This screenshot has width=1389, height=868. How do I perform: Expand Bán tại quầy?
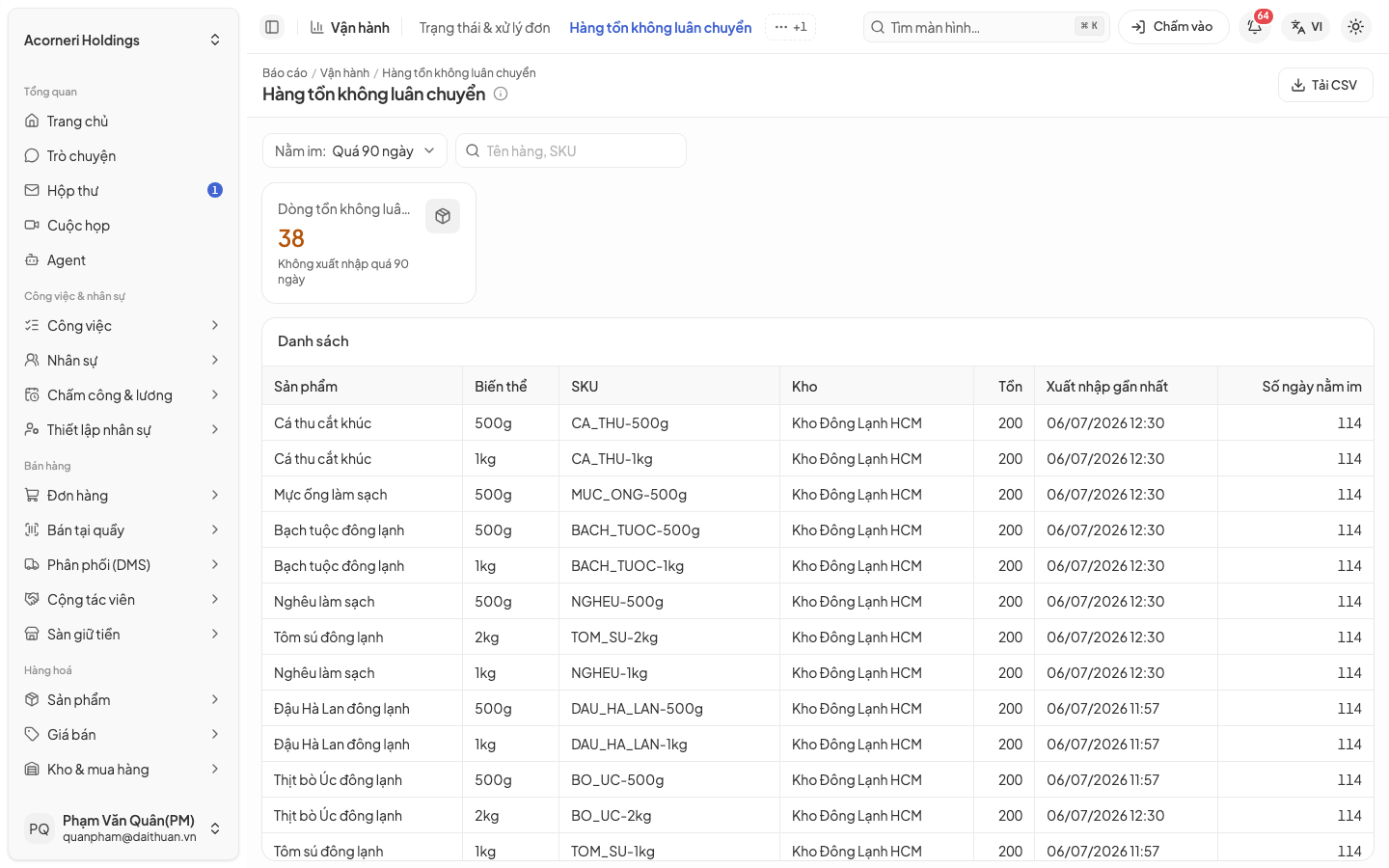pyautogui.click(x=123, y=530)
